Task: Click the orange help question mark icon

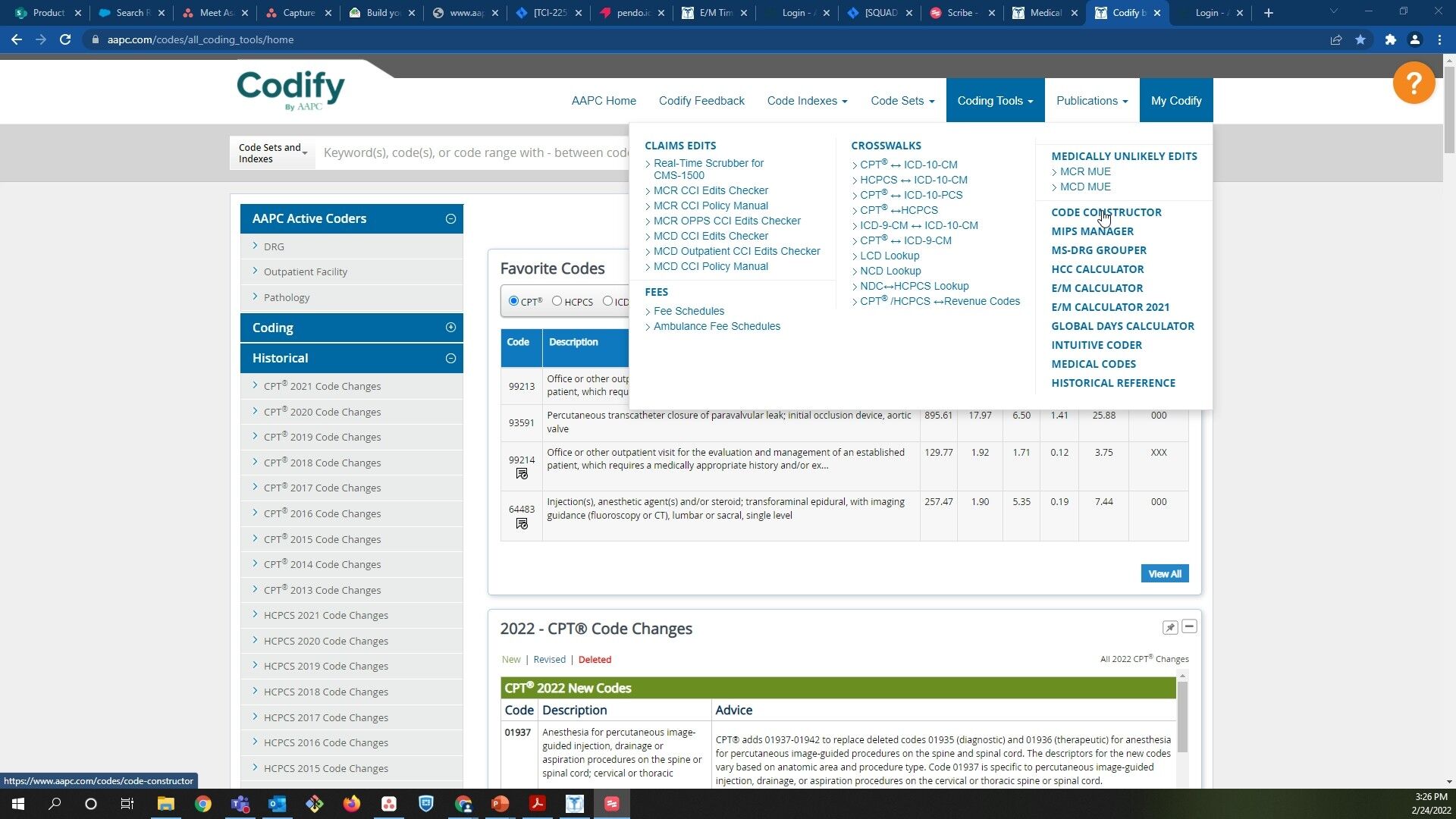Action: (1414, 83)
